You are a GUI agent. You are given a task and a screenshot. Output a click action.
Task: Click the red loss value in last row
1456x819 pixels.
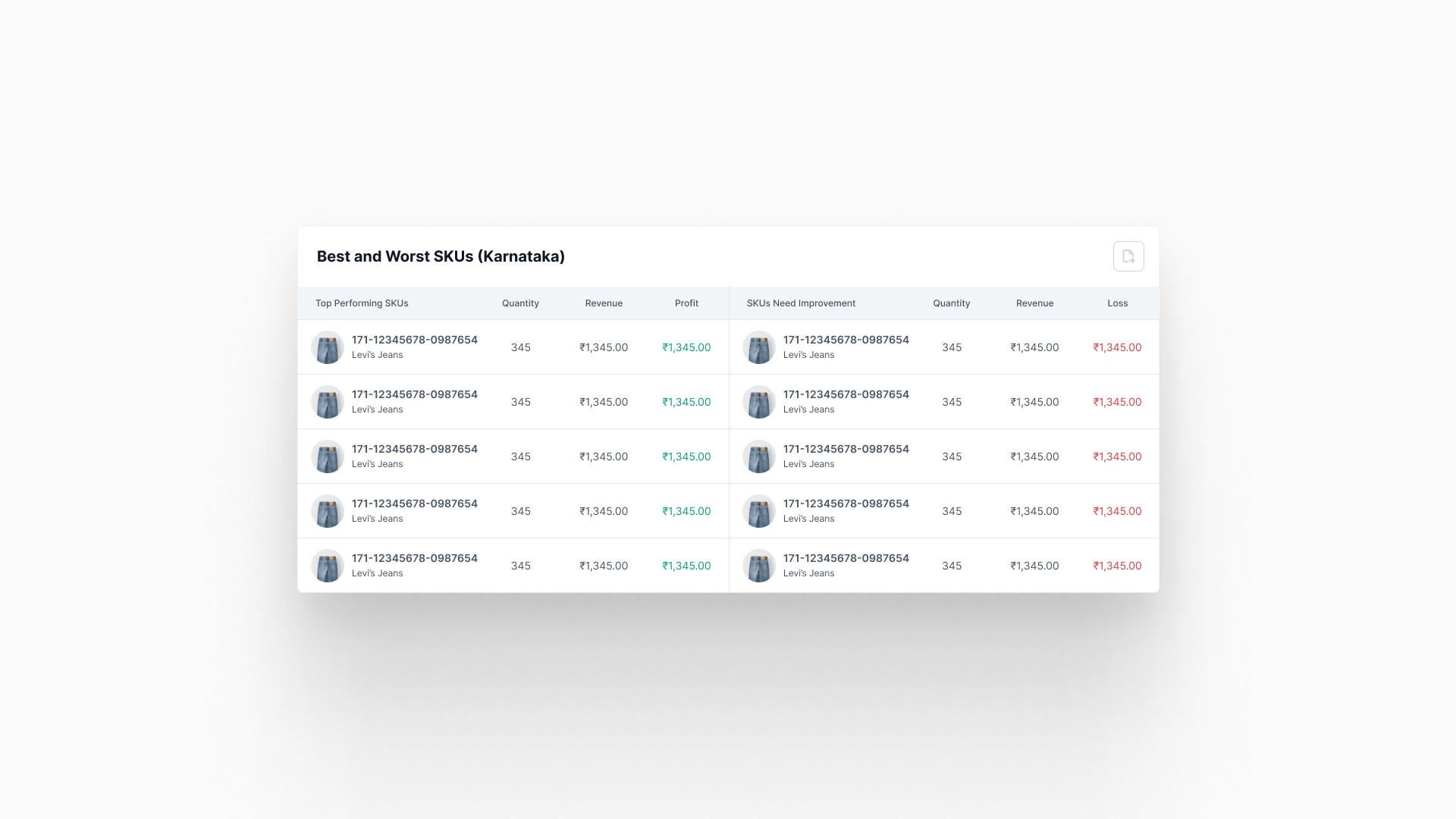click(x=1117, y=566)
